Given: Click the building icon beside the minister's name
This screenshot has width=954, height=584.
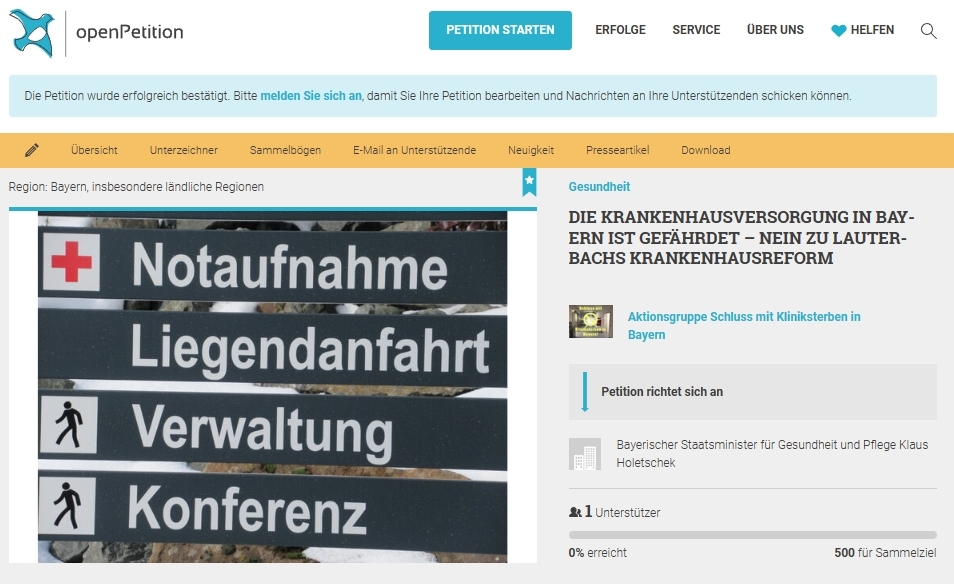Looking at the screenshot, I should (584, 454).
